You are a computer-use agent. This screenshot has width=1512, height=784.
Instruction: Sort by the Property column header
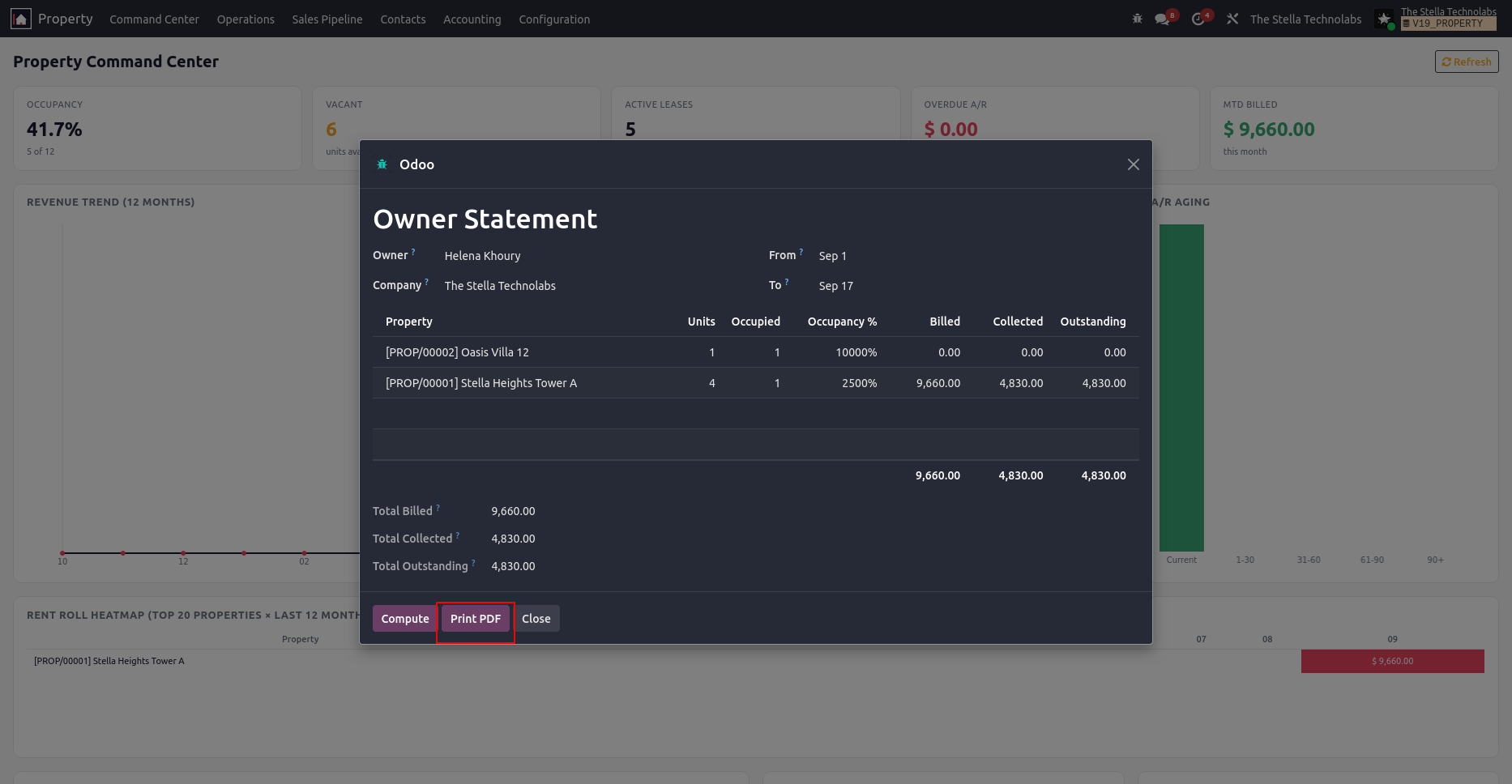(409, 322)
